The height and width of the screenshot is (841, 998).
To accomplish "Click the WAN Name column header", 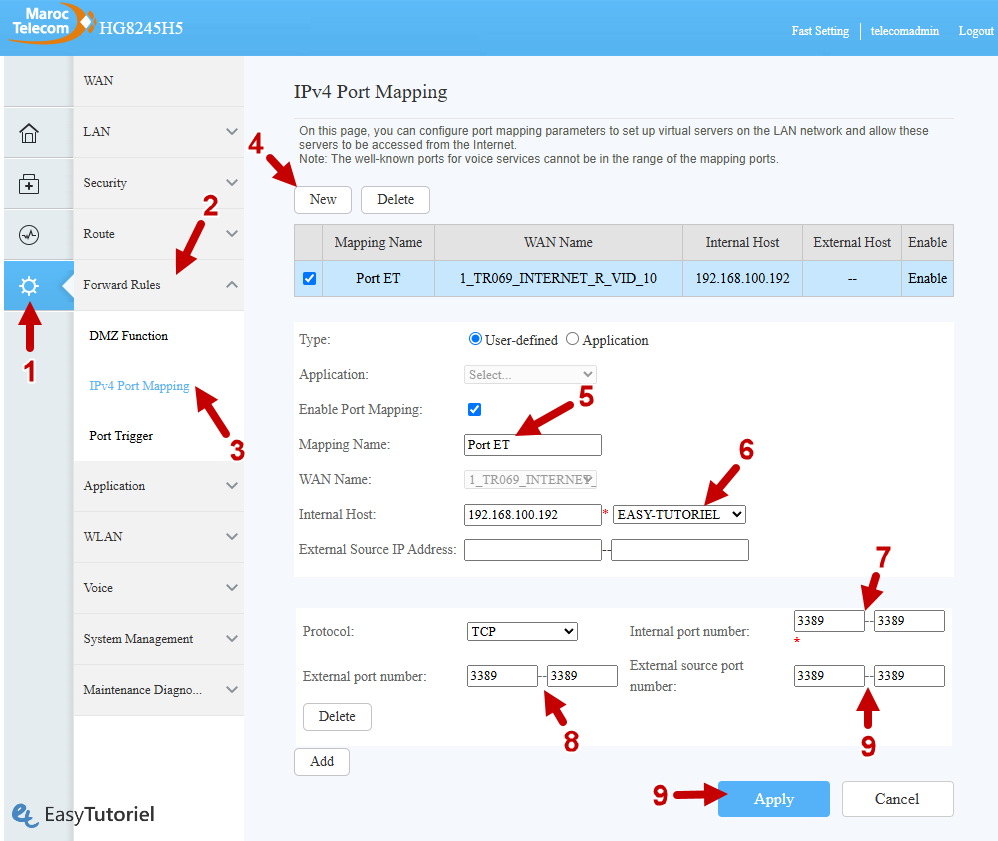I will [x=558, y=243].
